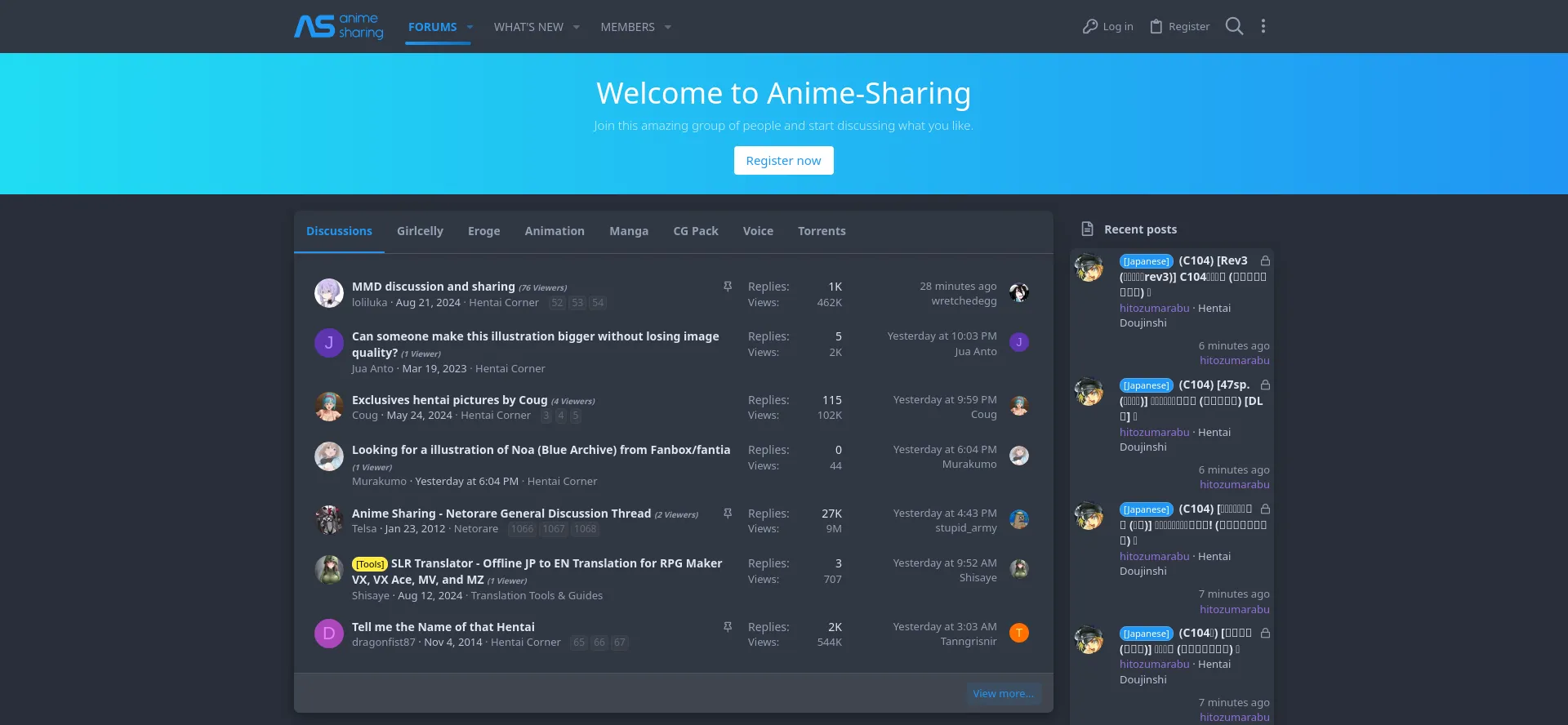This screenshot has width=1568, height=725.
Task: Switch to the Girlcelly tab
Action: (420, 231)
